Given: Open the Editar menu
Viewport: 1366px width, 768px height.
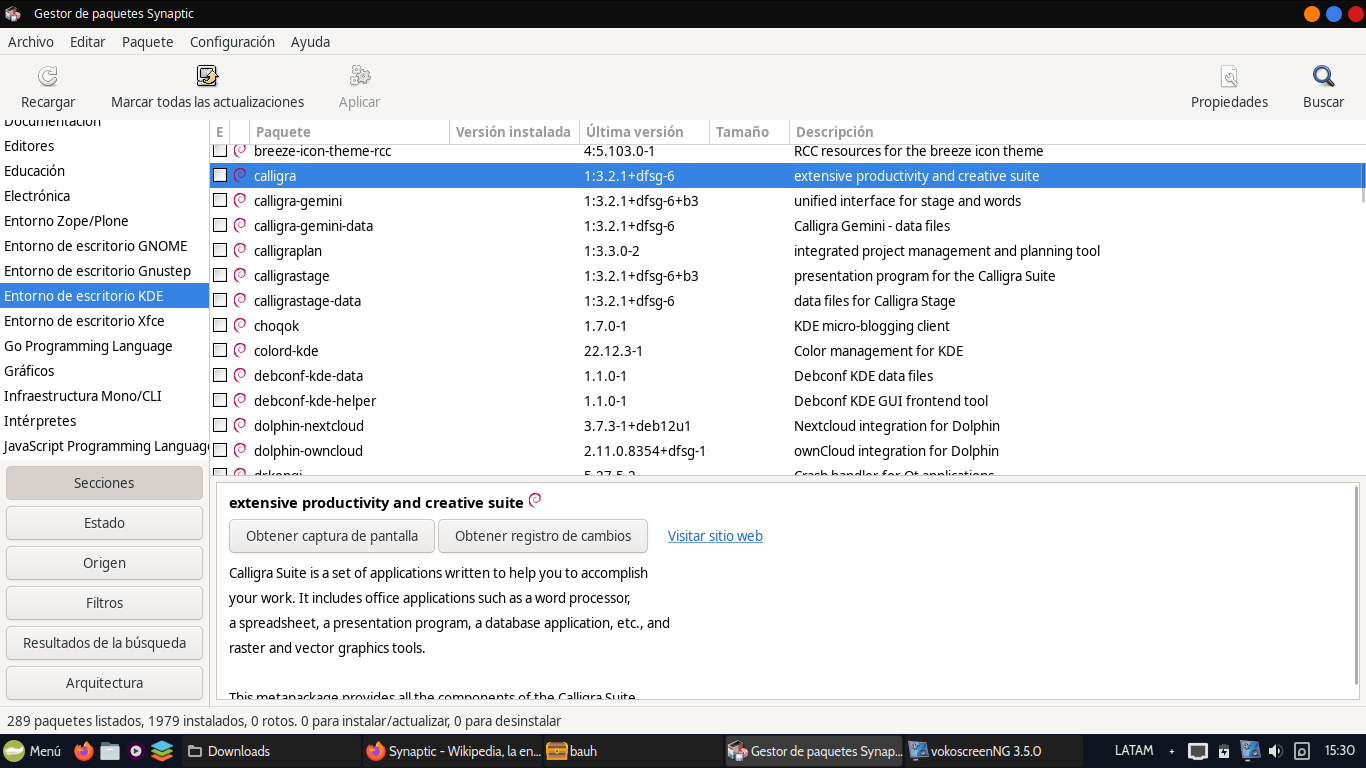Looking at the screenshot, I should click(x=88, y=42).
